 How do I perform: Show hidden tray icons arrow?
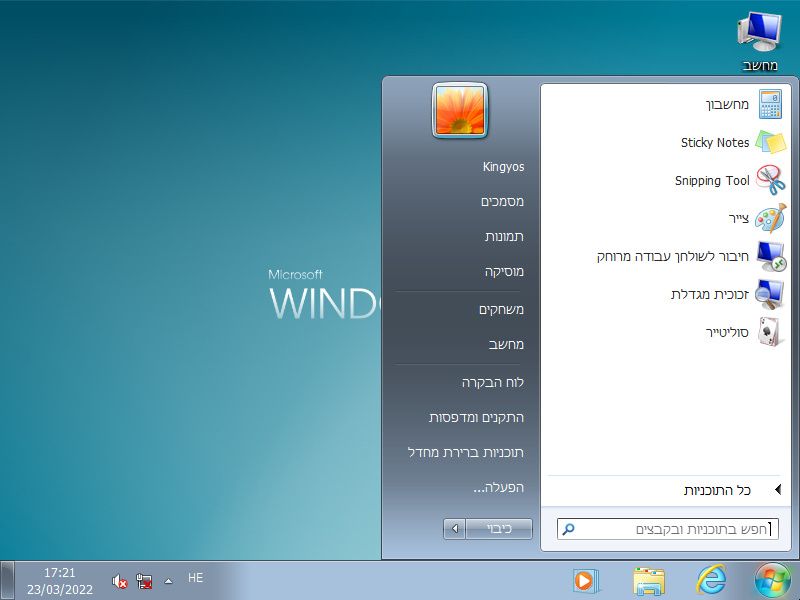pos(168,581)
